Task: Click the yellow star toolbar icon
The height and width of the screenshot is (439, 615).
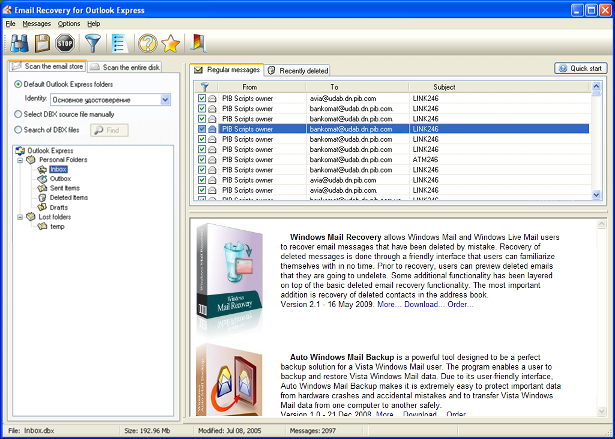Action: [x=171, y=43]
